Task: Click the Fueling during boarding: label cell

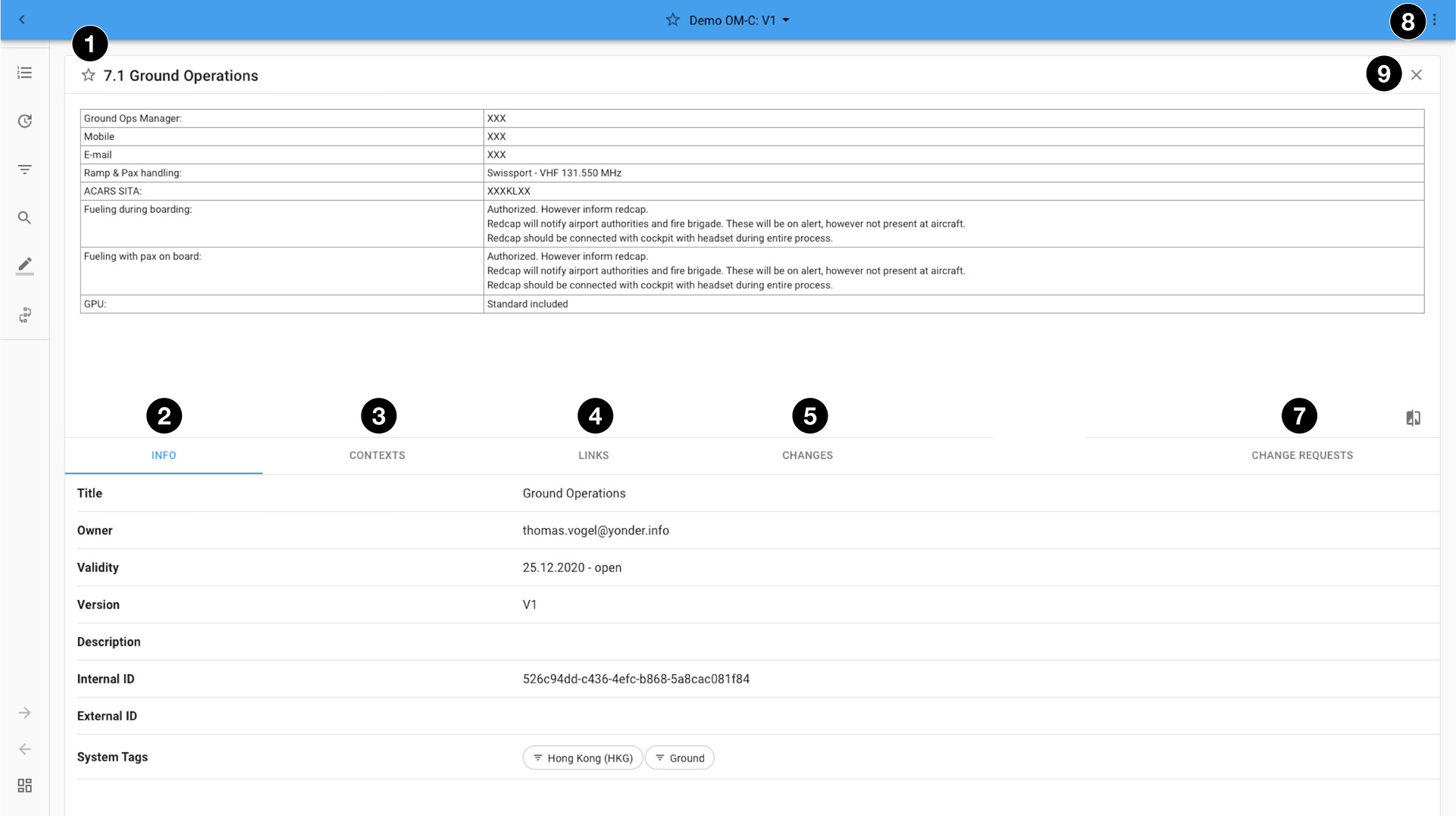Action: (282, 224)
